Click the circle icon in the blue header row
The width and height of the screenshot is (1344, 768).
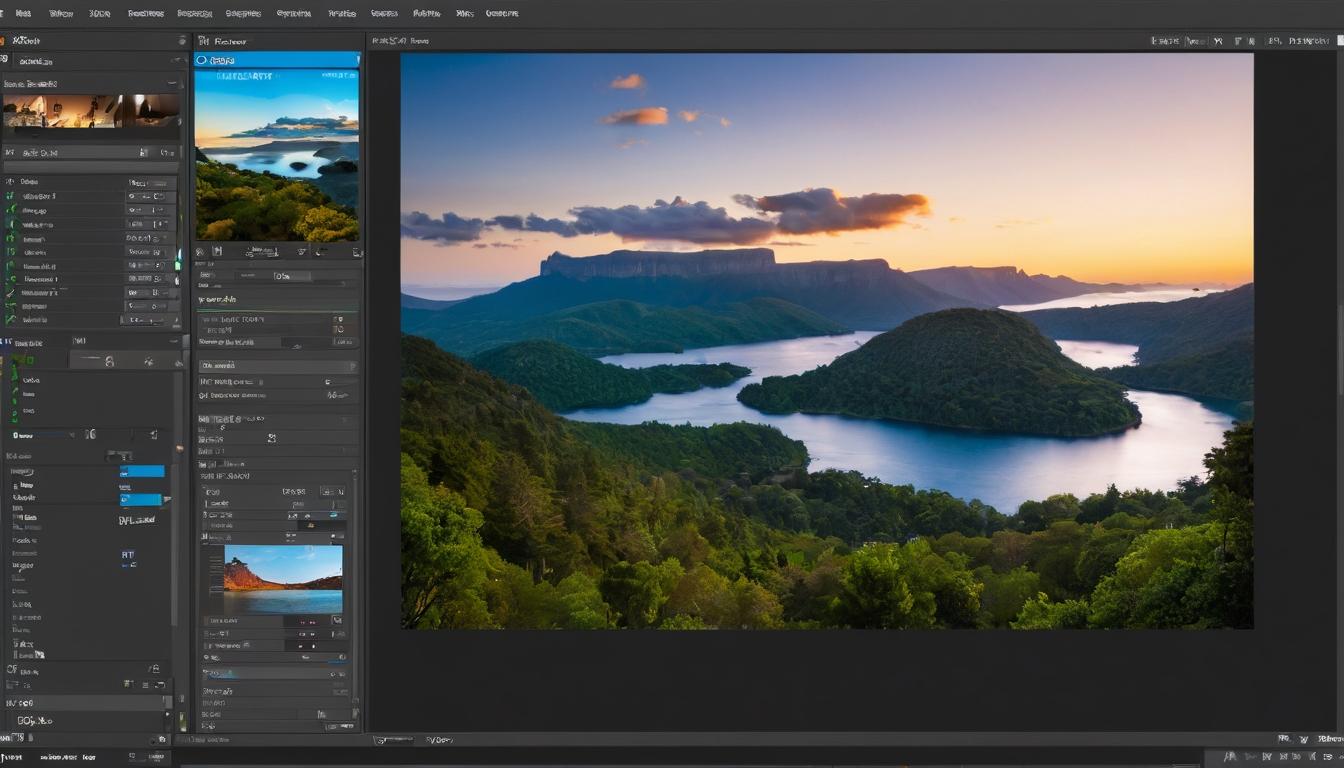[203, 60]
